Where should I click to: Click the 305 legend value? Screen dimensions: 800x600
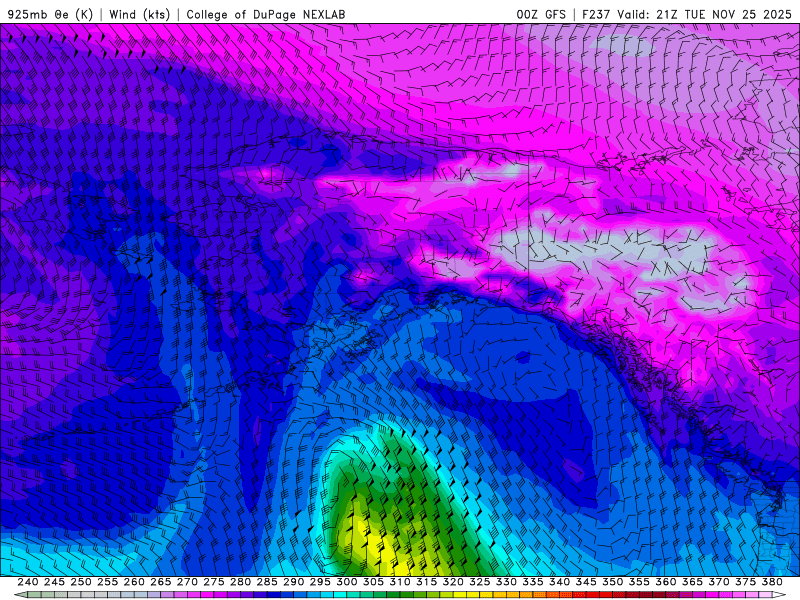[x=373, y=582]
